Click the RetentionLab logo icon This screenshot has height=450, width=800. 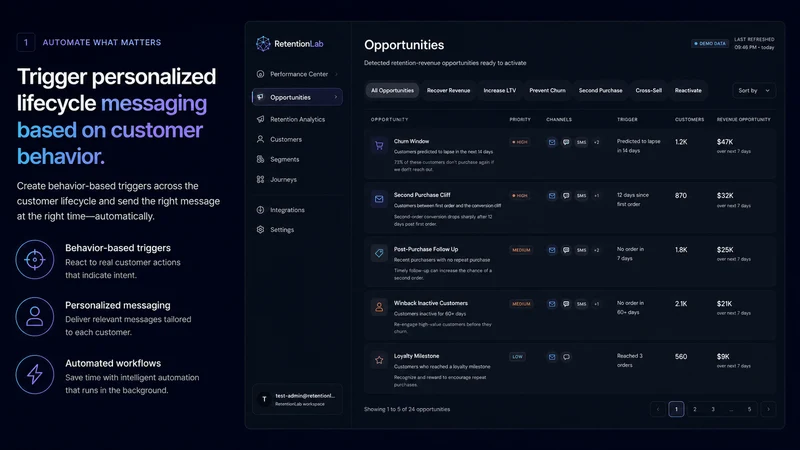coord(263,44)
